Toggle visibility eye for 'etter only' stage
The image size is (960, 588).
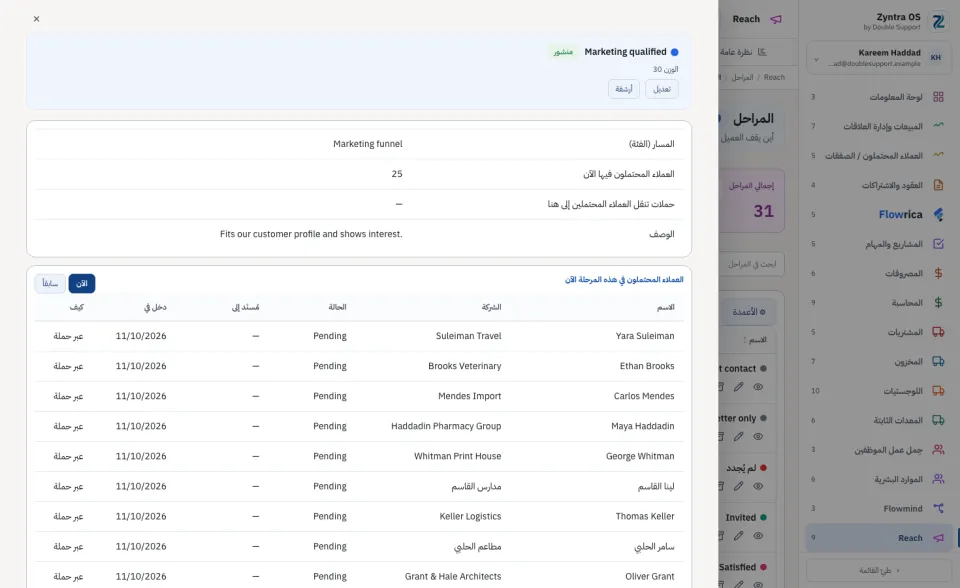(x=758, y=437)
